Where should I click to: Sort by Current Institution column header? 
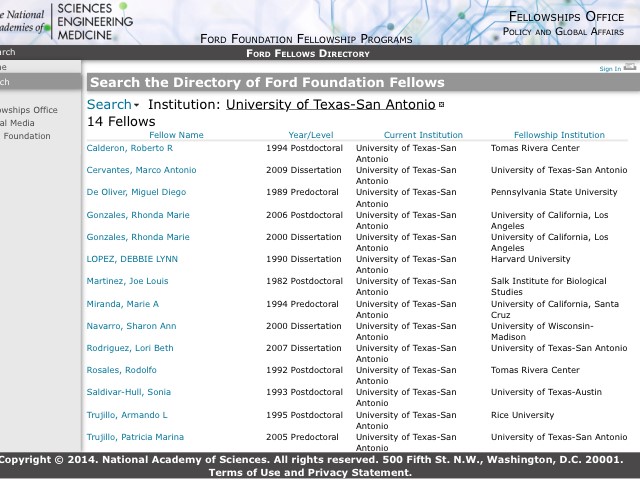pos(423,135)
